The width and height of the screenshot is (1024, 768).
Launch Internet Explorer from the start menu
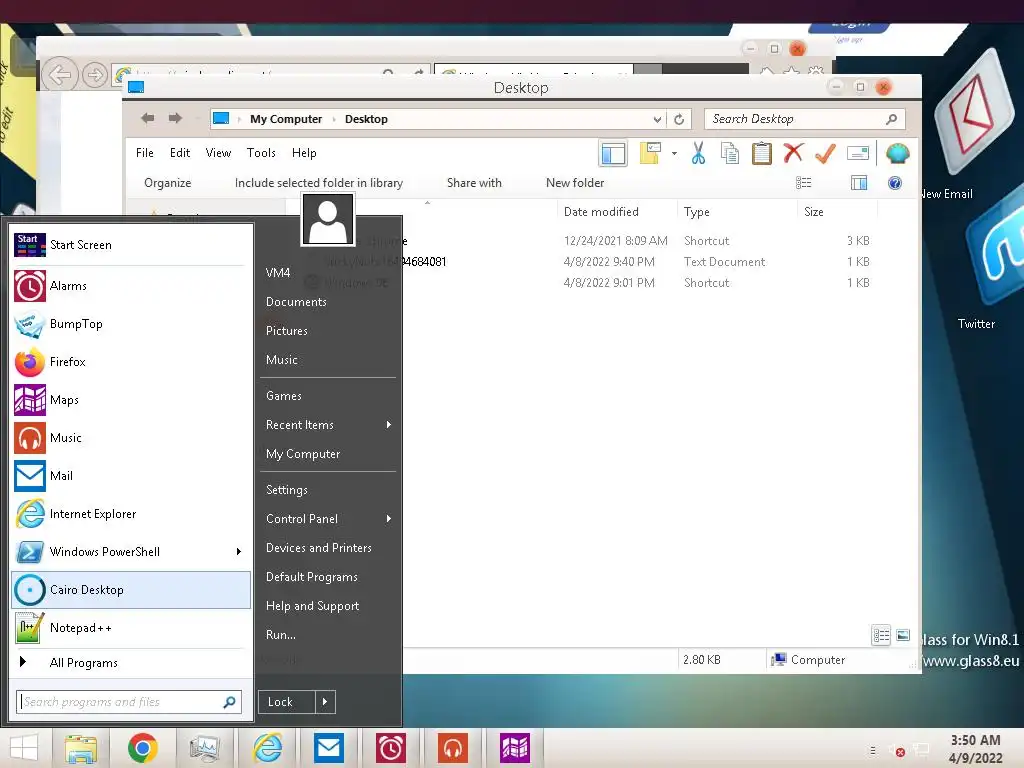coord(131,514)
